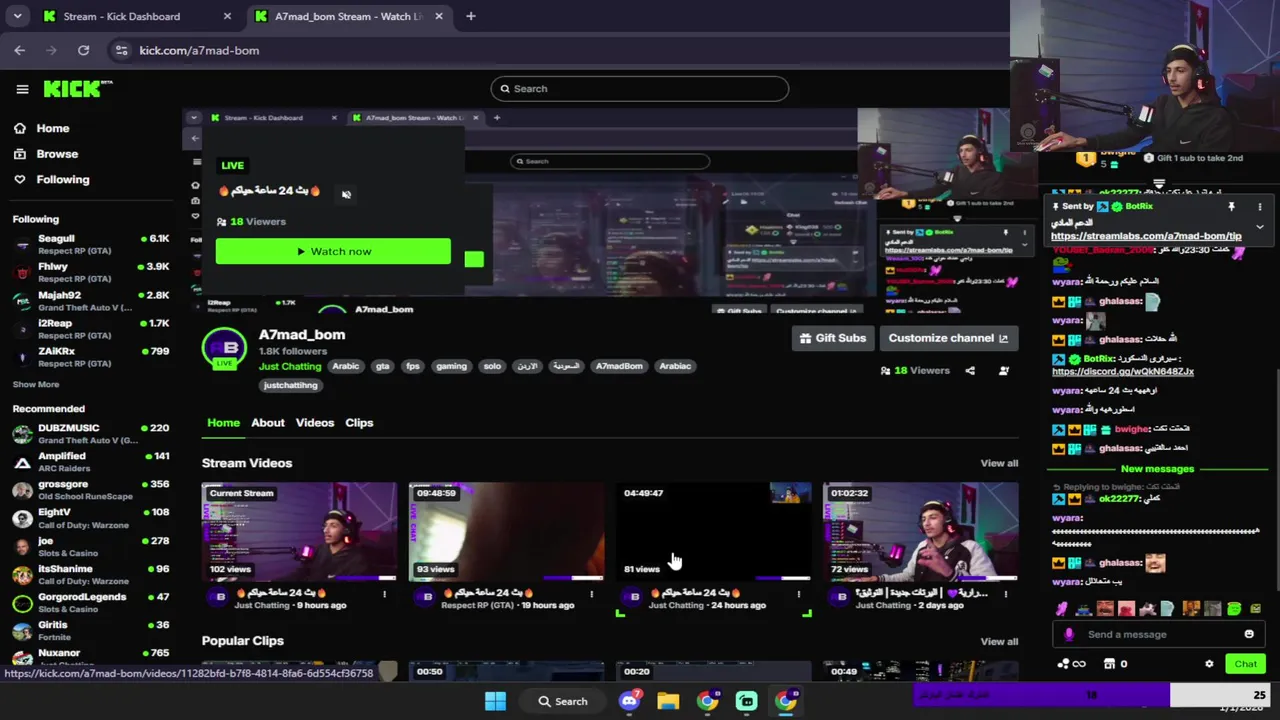Screen dimensions: 1280x720
Task: Open the pinned message three-dot menu
Action: coord(1260,207)
